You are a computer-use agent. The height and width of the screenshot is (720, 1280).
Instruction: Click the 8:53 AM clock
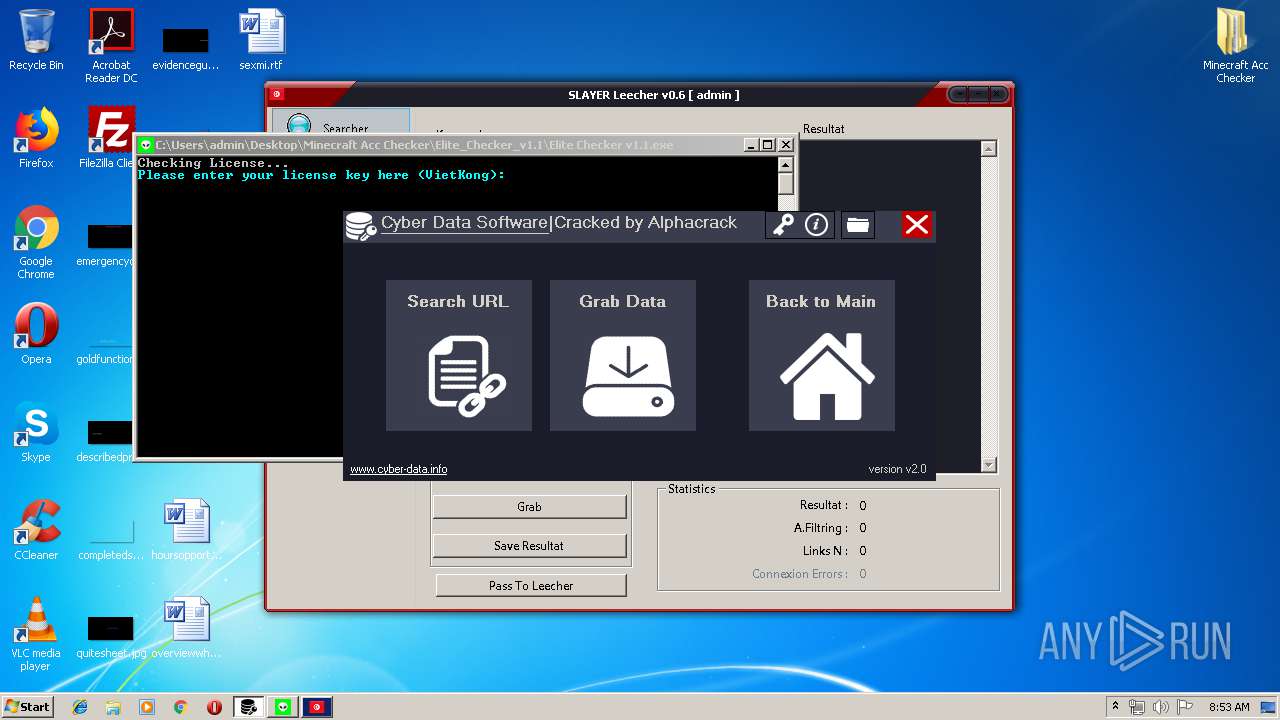[x=1229, y=707]
